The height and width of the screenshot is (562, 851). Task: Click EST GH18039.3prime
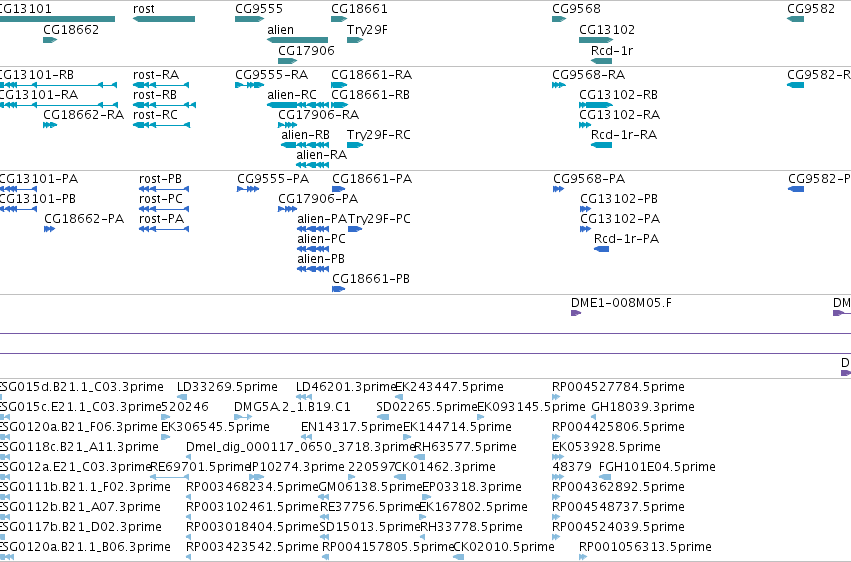click(x=595, y=417)
